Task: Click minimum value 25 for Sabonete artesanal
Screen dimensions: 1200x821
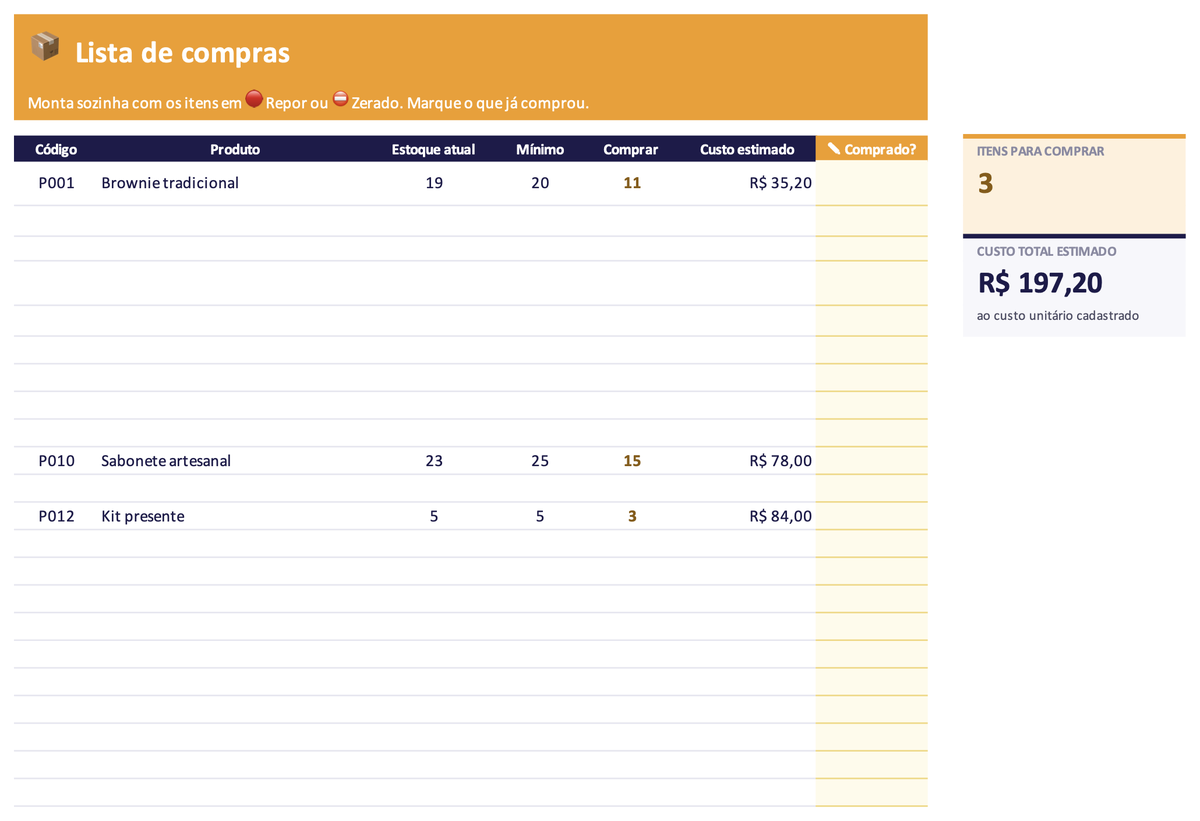Action: click(x=540, y=461)
